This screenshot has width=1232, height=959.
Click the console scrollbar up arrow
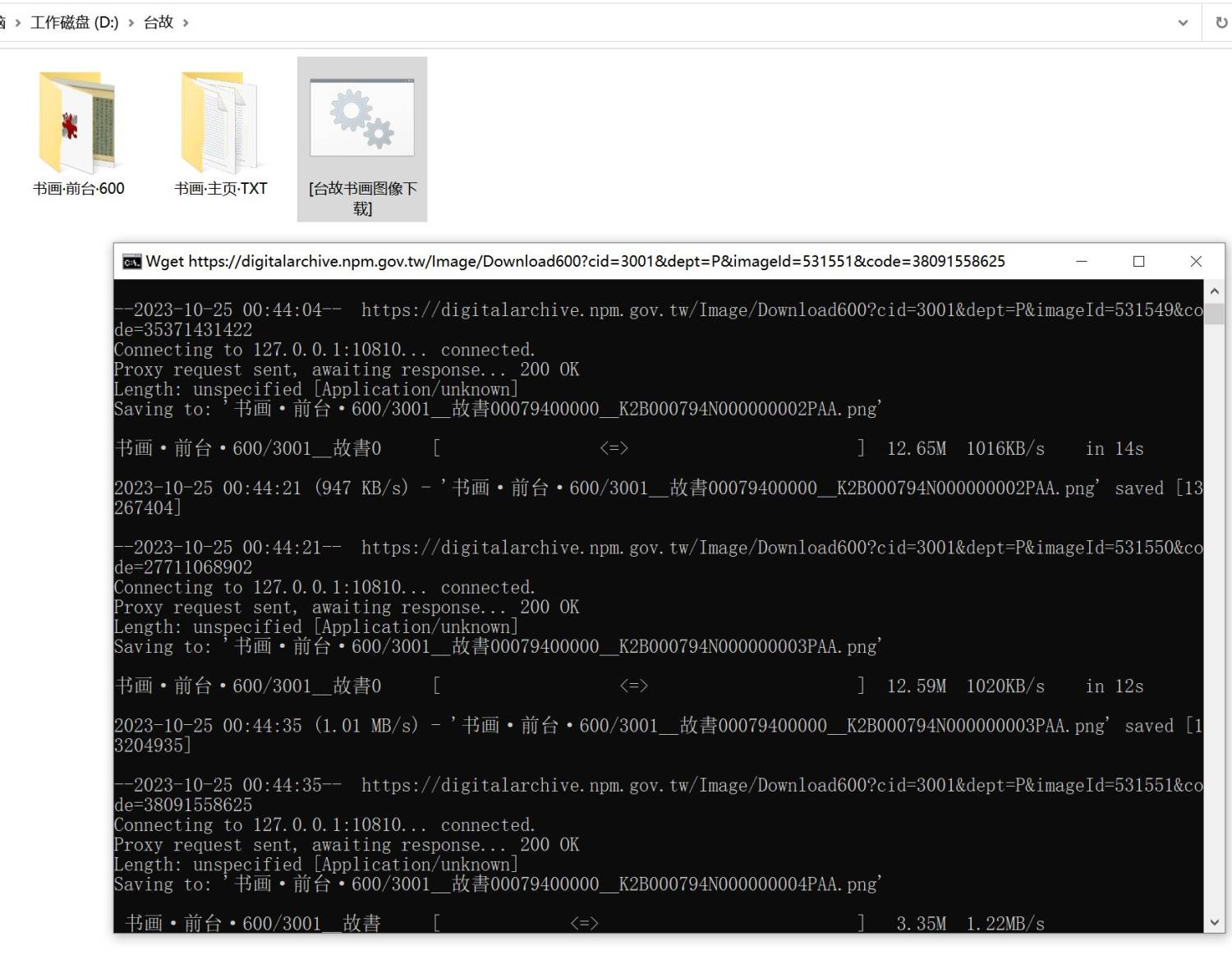pyautogui.click(x=1214, y=291)
